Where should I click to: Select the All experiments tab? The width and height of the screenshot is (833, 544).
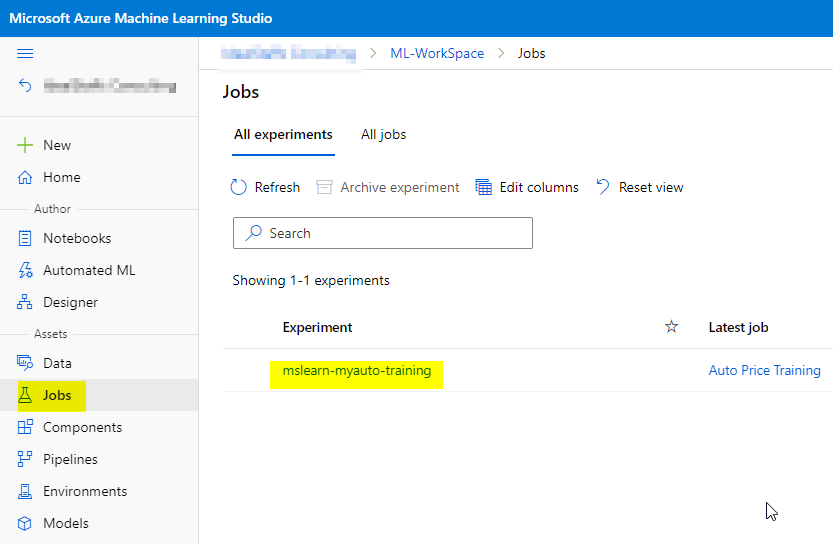283,134
